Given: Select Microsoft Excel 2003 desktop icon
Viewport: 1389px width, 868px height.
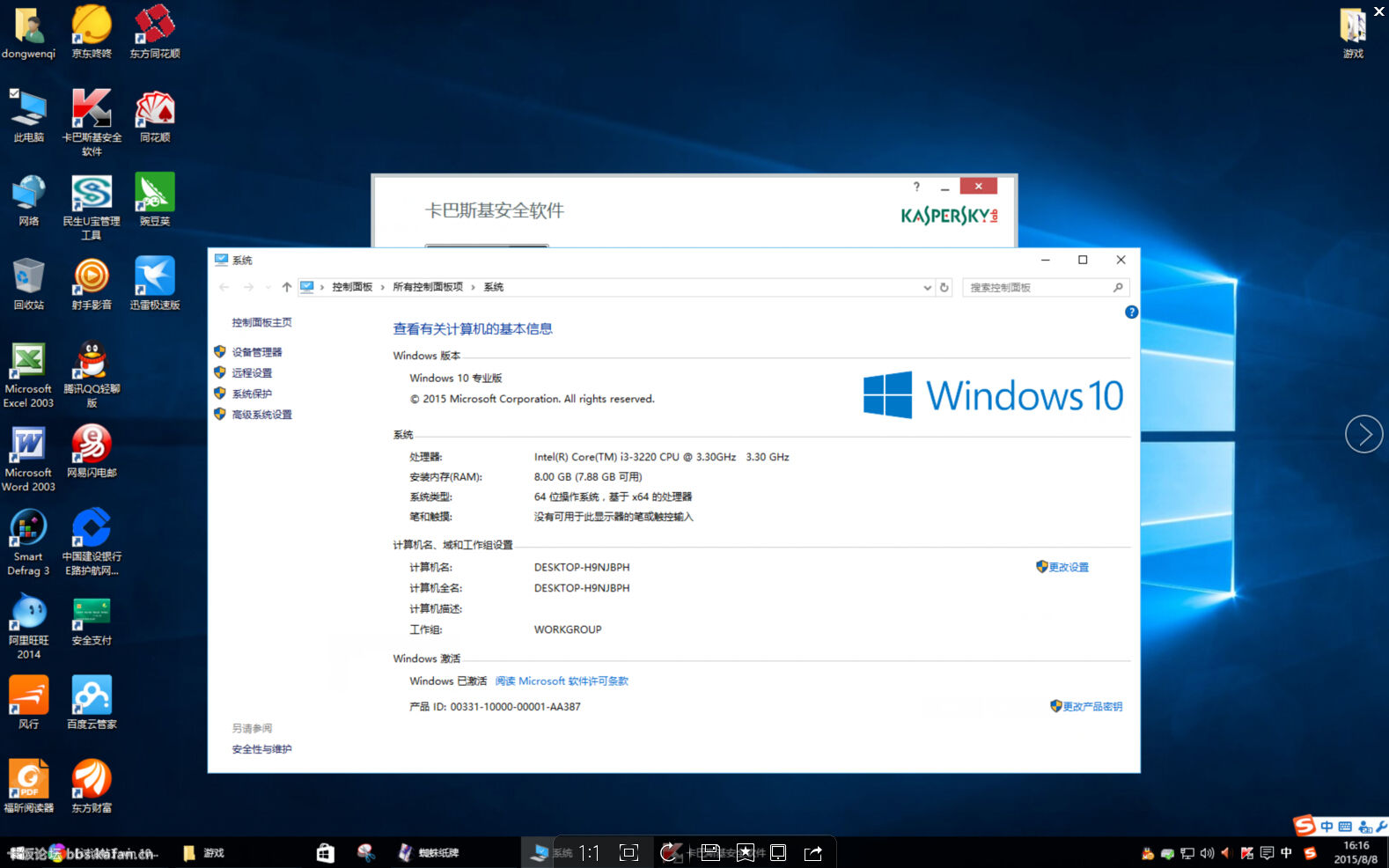Looking at the screenshot, I should (x=28, y=374).
